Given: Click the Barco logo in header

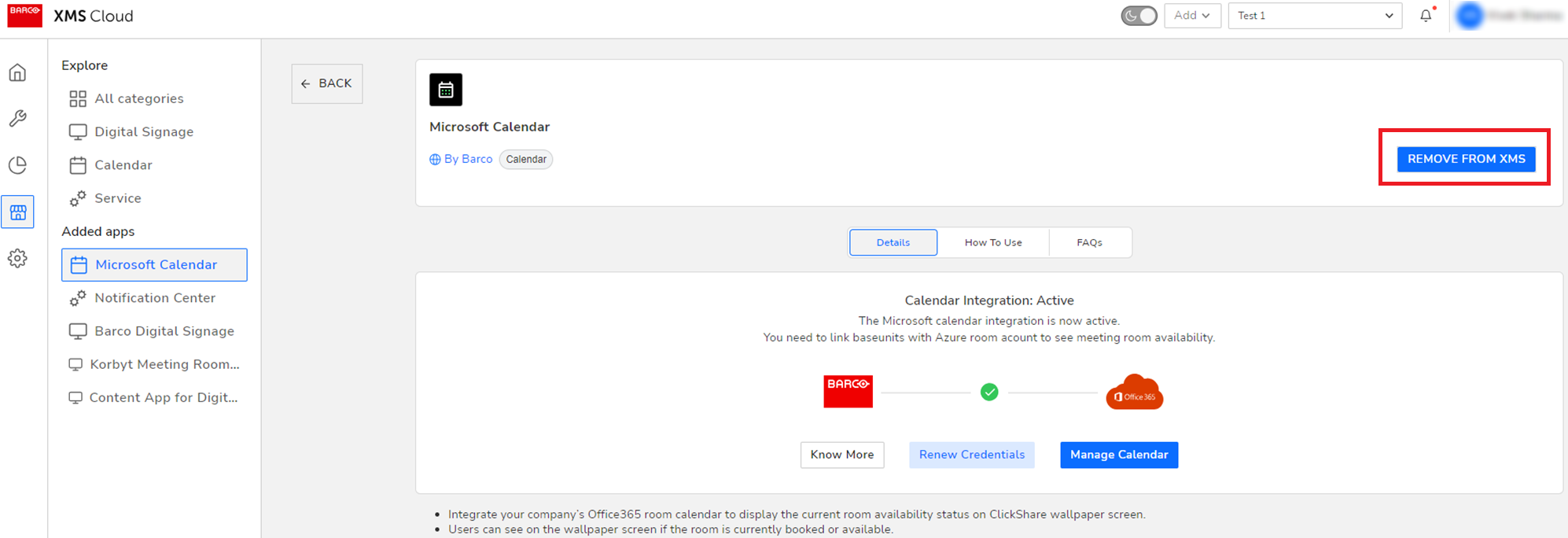Looking at the screenshot, I should (24, 16).
